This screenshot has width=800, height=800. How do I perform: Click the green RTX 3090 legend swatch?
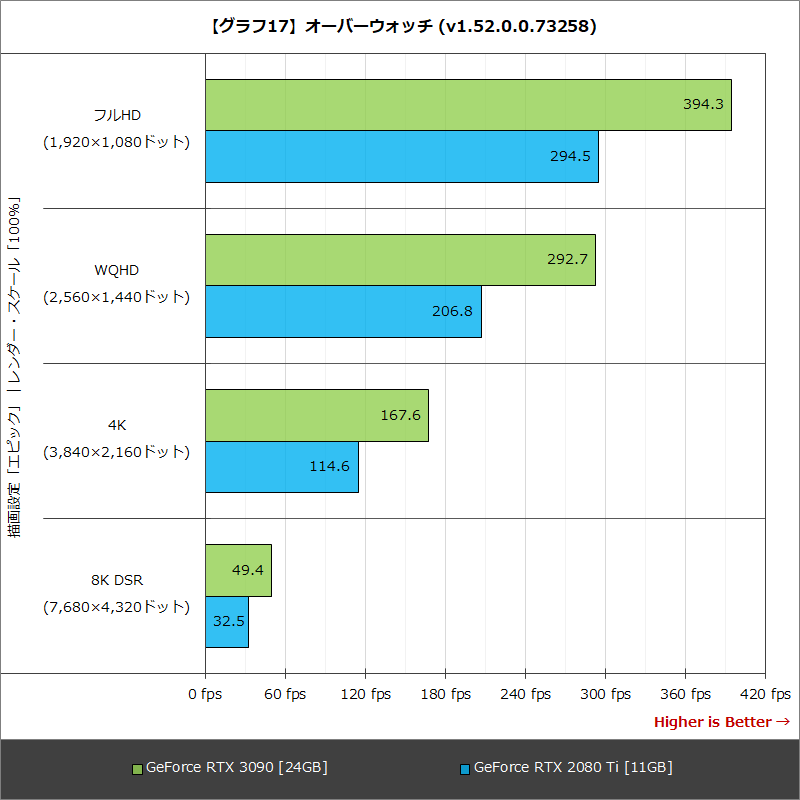click(137, 769)
